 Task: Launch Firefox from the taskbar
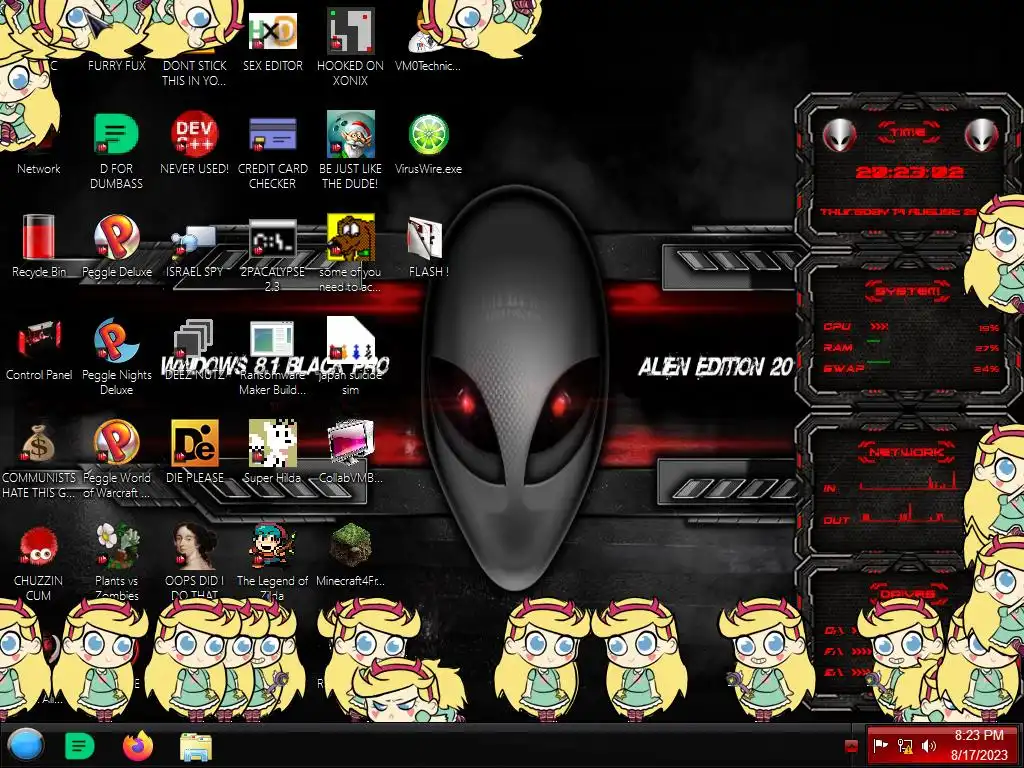138,745
